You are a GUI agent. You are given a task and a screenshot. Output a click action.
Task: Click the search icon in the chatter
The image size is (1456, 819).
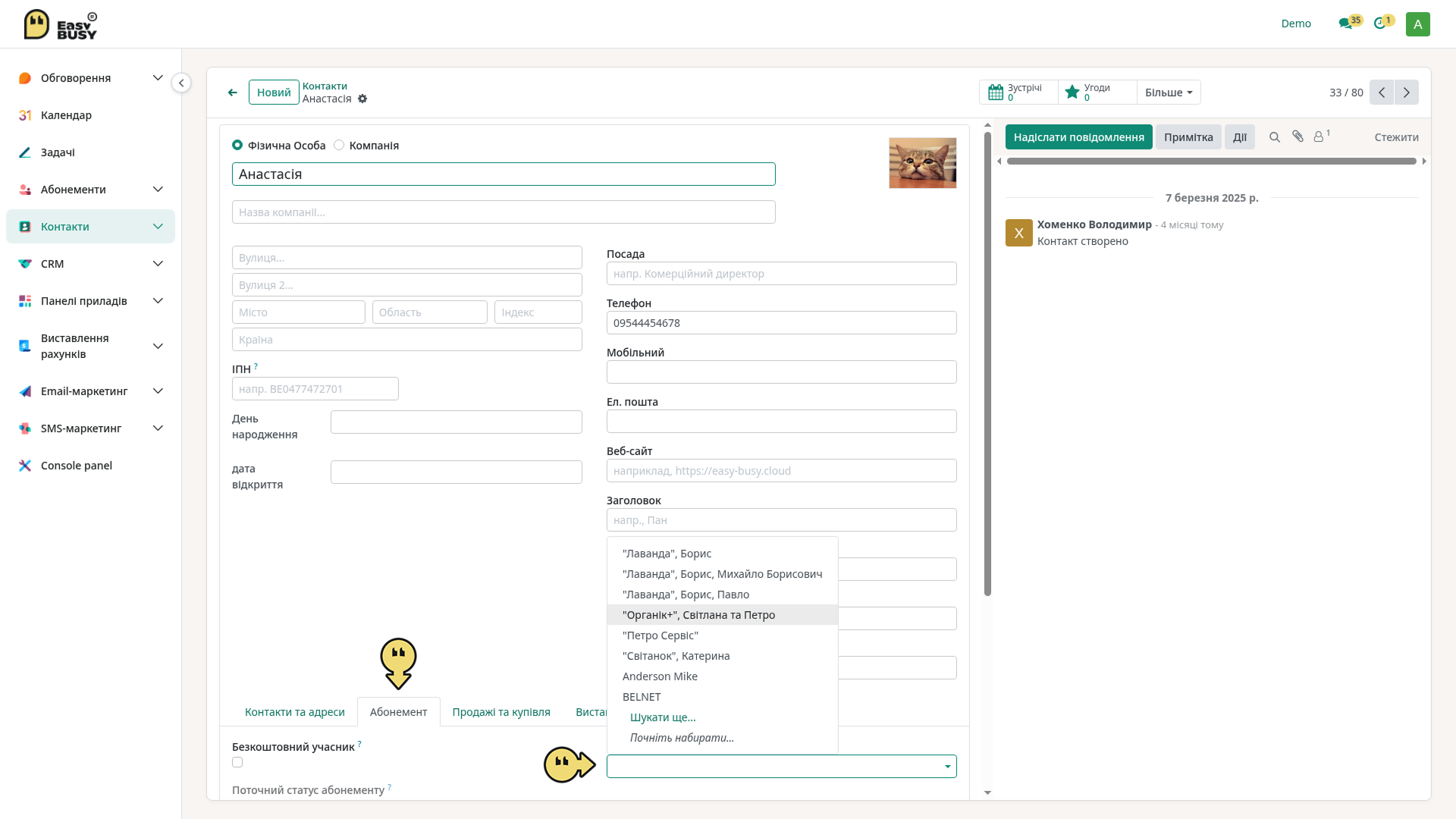1275,137
